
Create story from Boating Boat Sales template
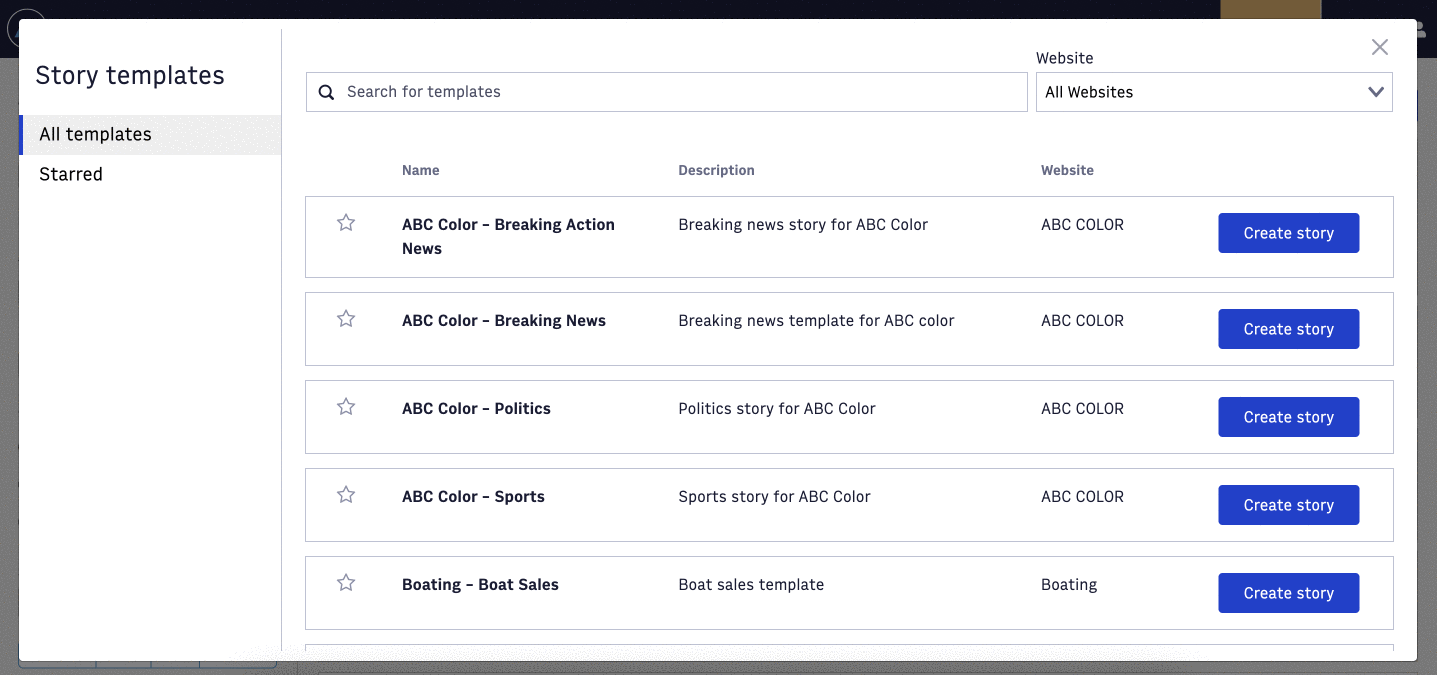(1288, 593)
